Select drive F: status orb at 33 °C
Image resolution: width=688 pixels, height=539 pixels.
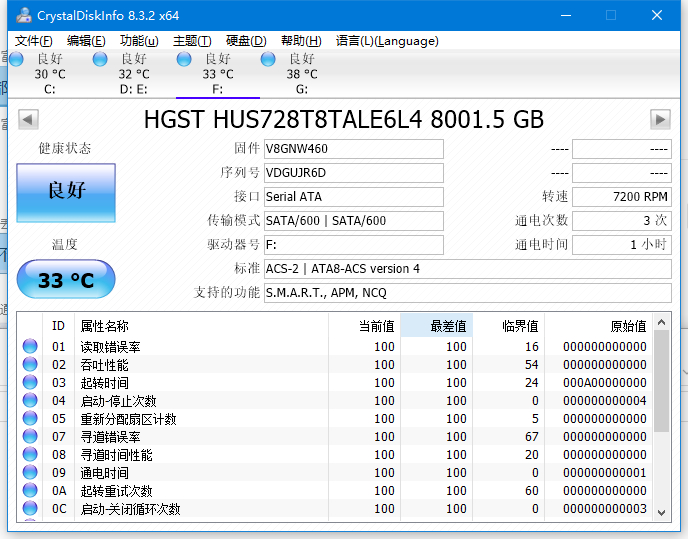(184, 59)
